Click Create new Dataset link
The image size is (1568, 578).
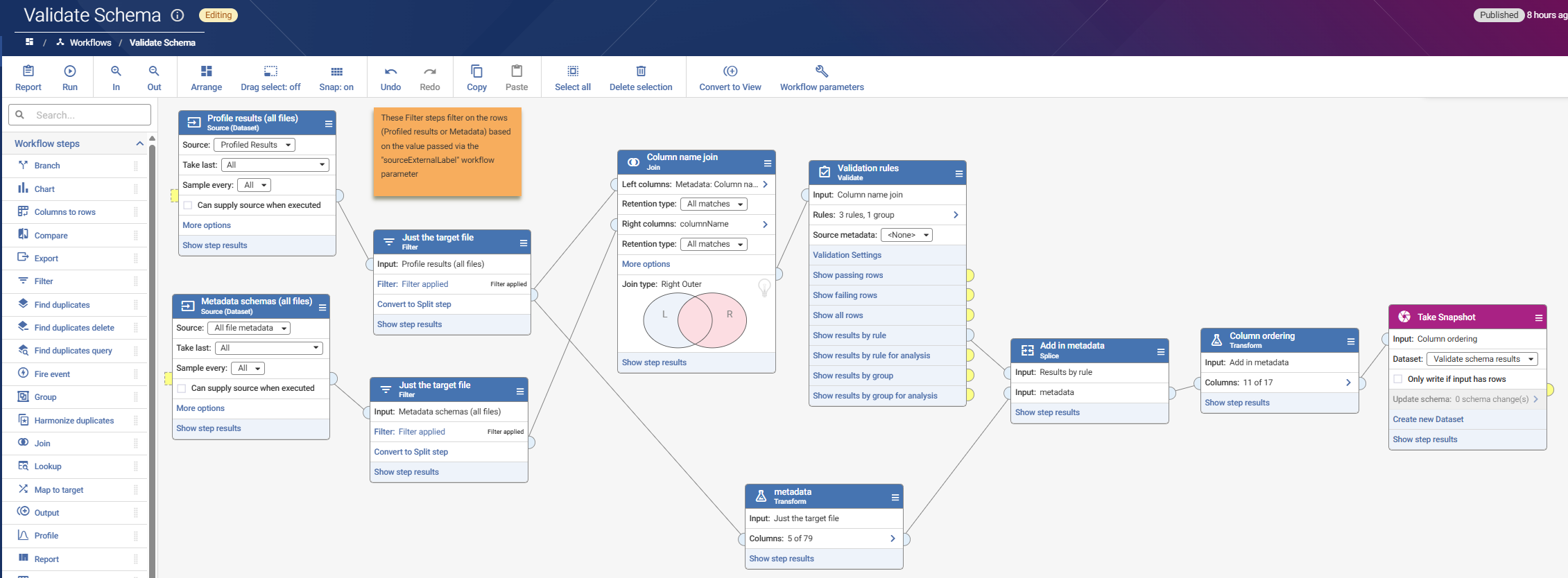point(1428,419)
